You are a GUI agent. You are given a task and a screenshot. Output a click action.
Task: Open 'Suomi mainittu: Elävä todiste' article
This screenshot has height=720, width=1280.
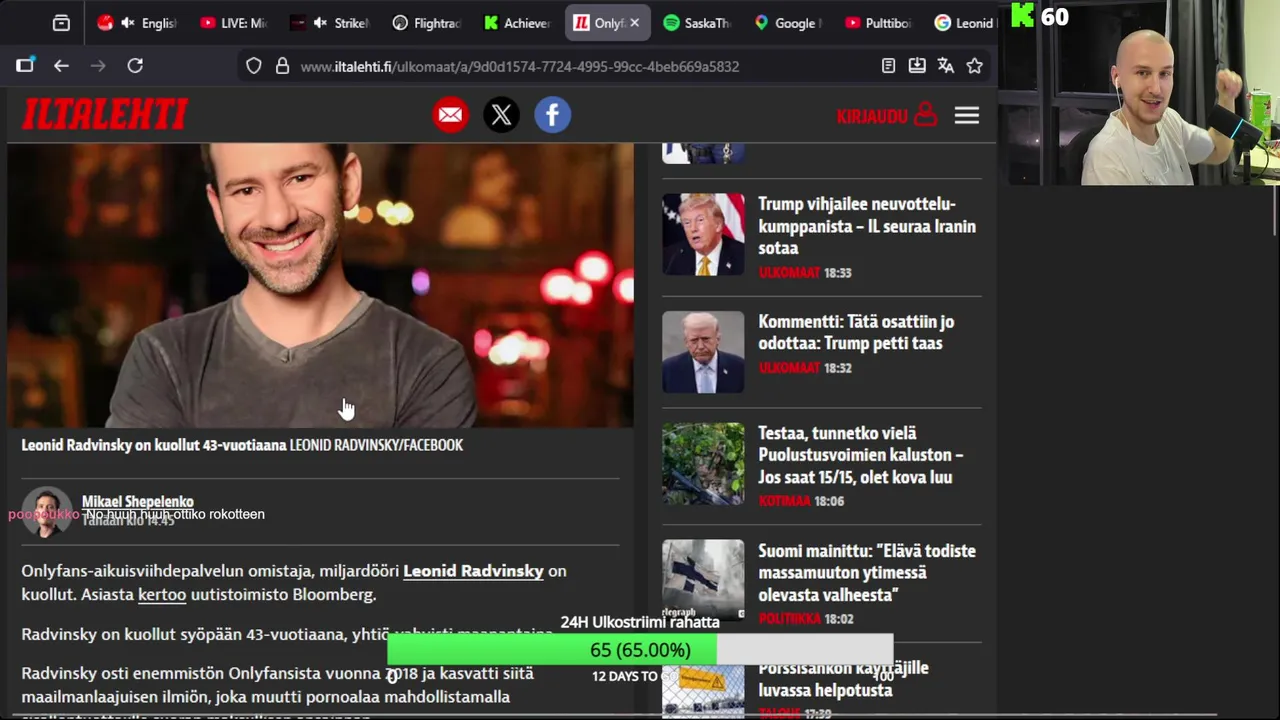point(866,573)
